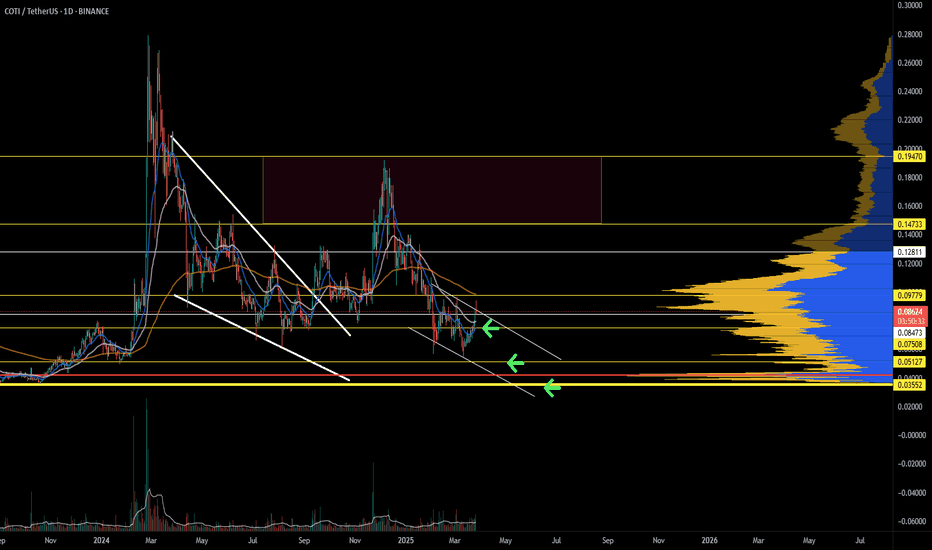This screenshot has width=932, height=550.
Task: Click the 0.30000 price axis tick
Action: coord(909,5)
